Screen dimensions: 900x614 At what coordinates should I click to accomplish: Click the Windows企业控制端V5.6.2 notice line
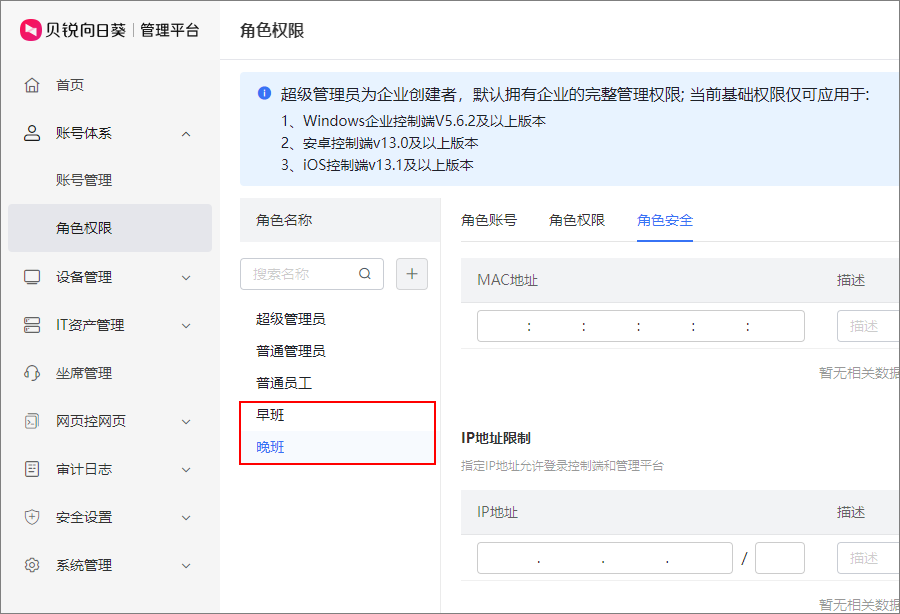coord(413,121)
